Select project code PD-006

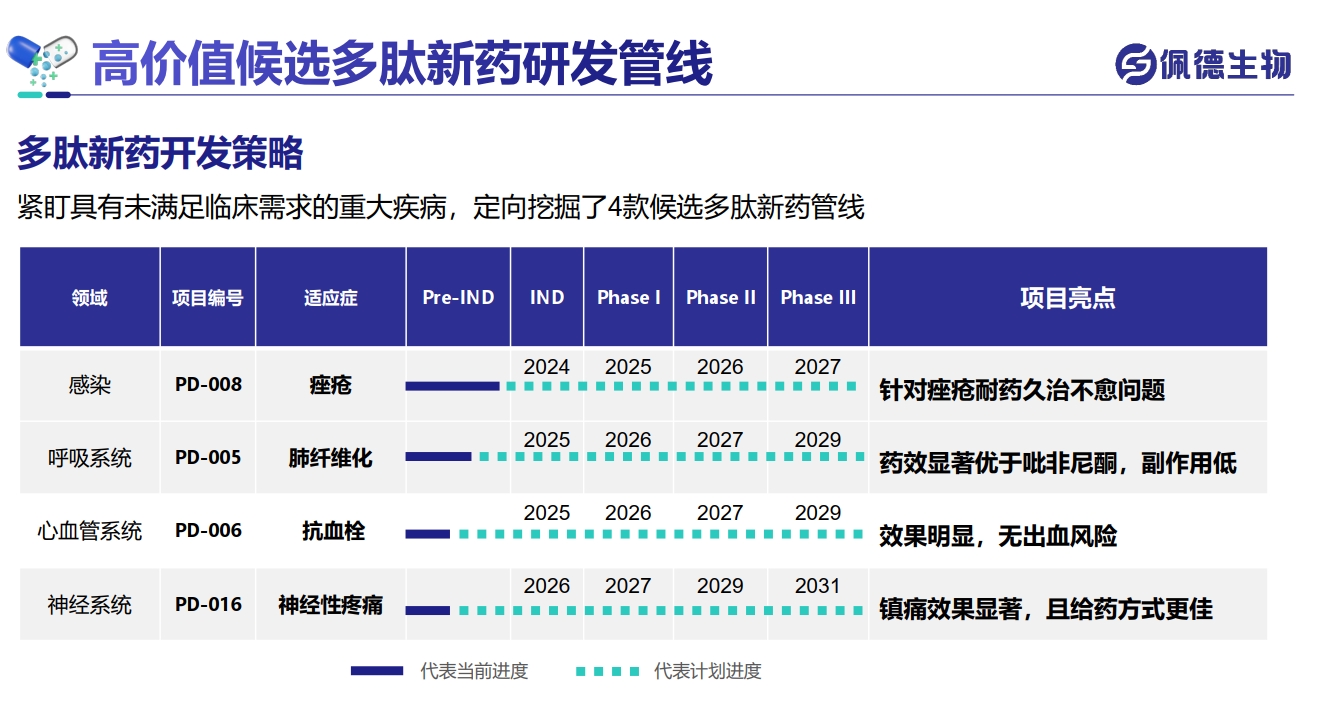point(208,530)
